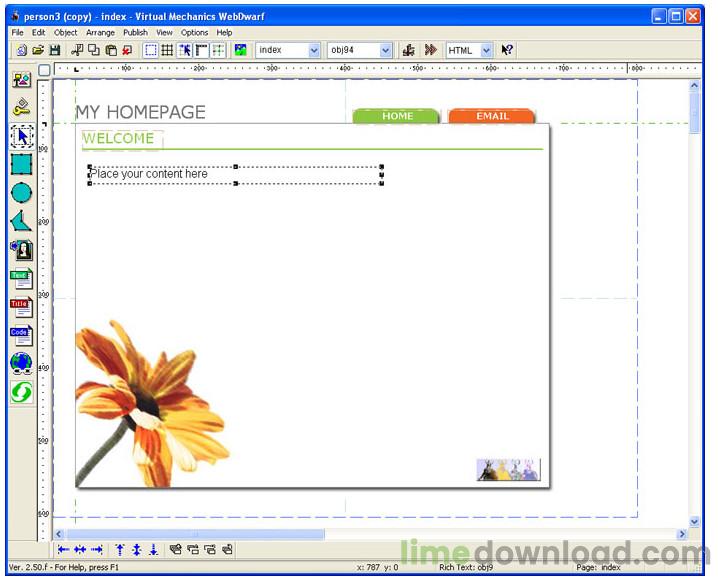Open the Arrange menu
Viewport: 718px width, 584px height.
100,32
